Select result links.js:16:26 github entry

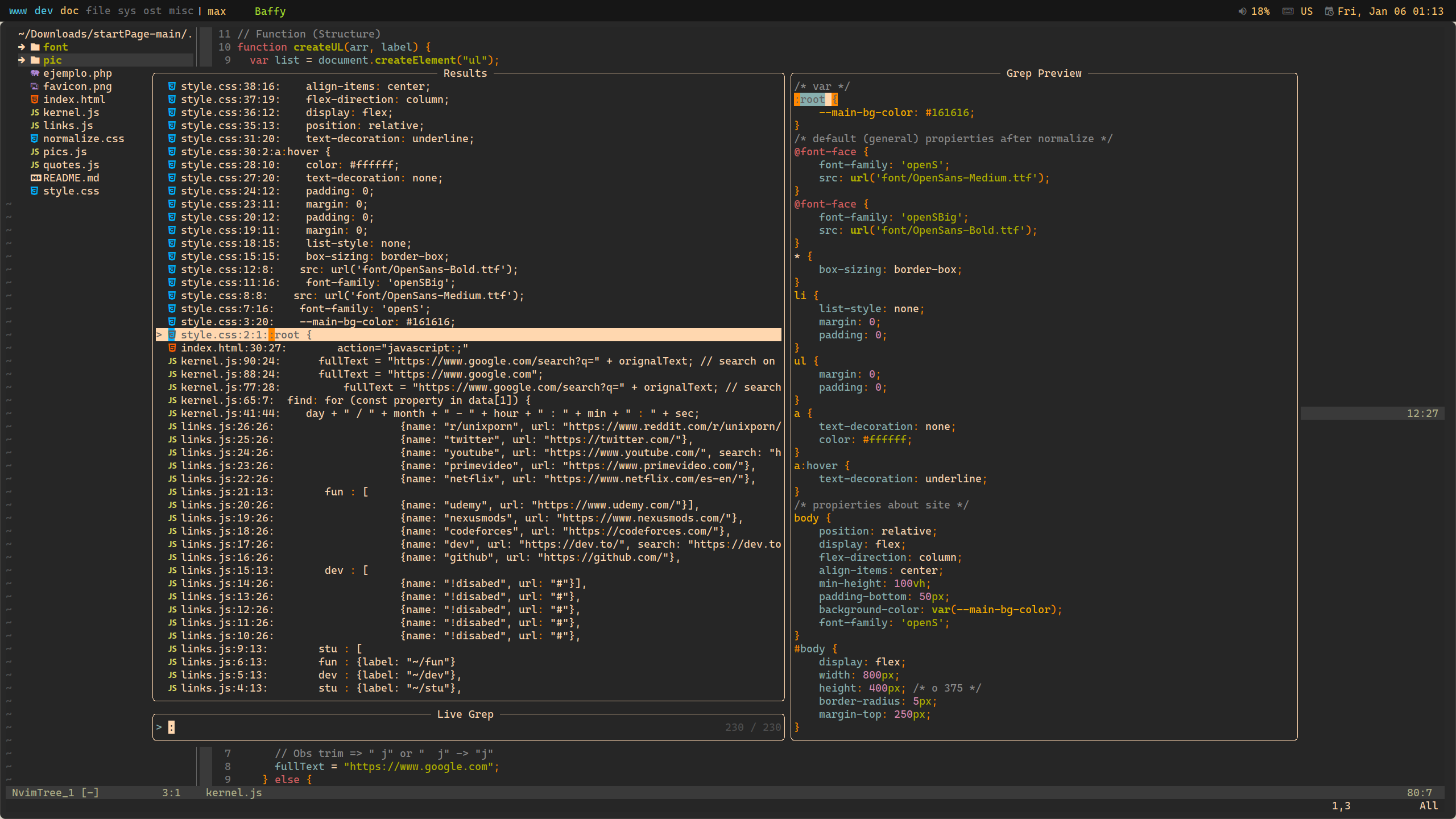pyautogui.click(x=468, y=557)
